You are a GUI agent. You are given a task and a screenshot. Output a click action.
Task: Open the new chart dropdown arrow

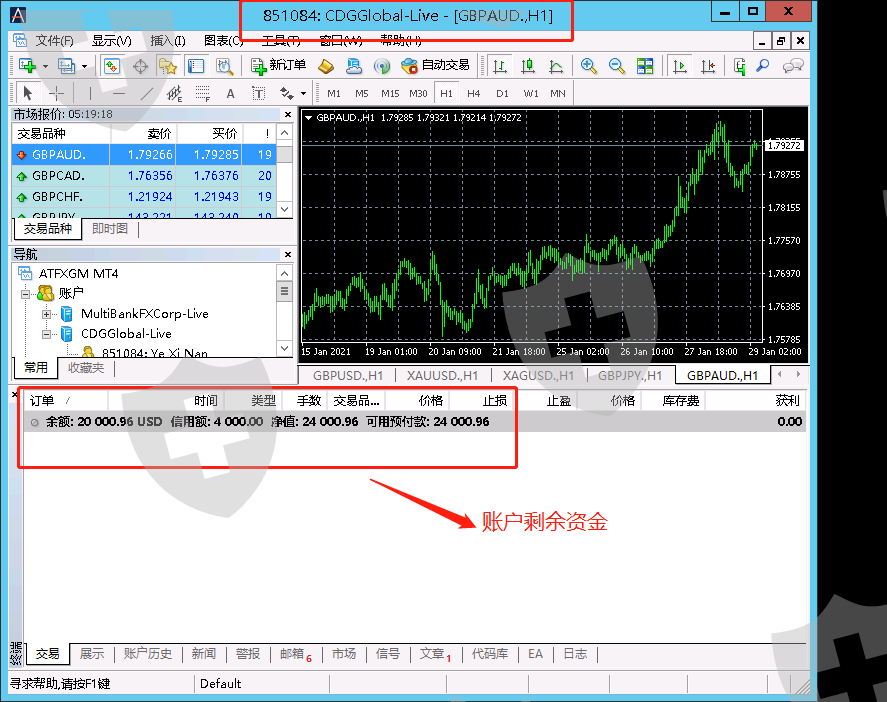pyautogui.click(x=45, y=66)
